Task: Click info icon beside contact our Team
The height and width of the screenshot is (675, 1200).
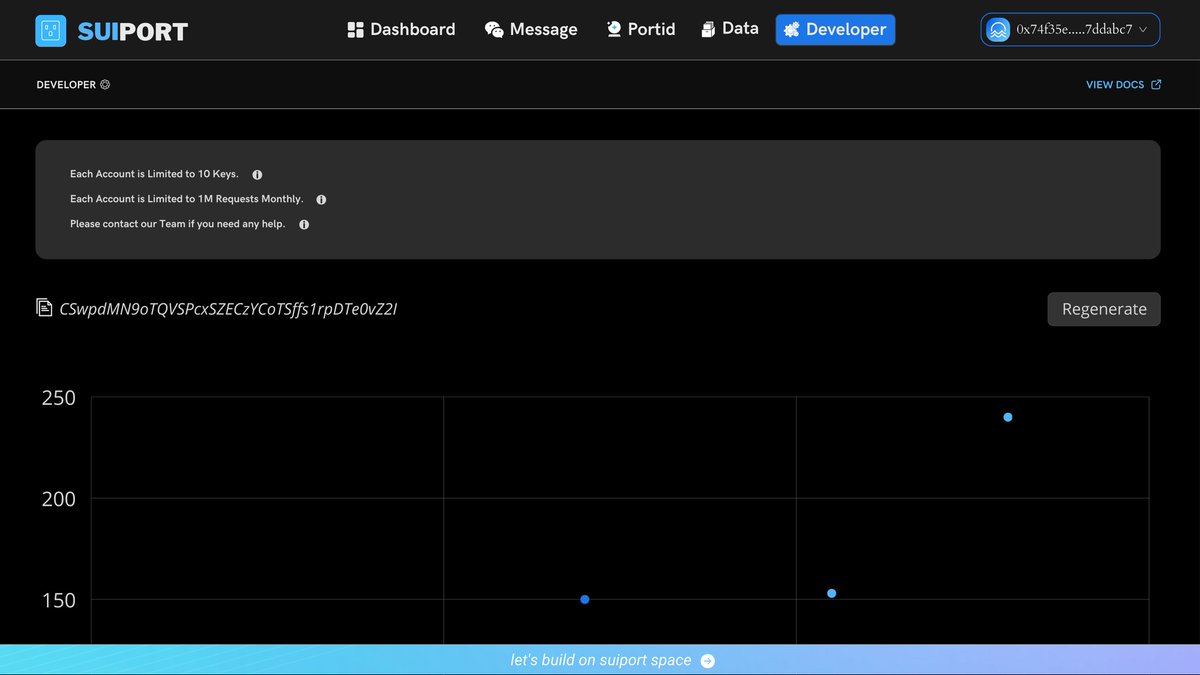Action: click(304, 225)
